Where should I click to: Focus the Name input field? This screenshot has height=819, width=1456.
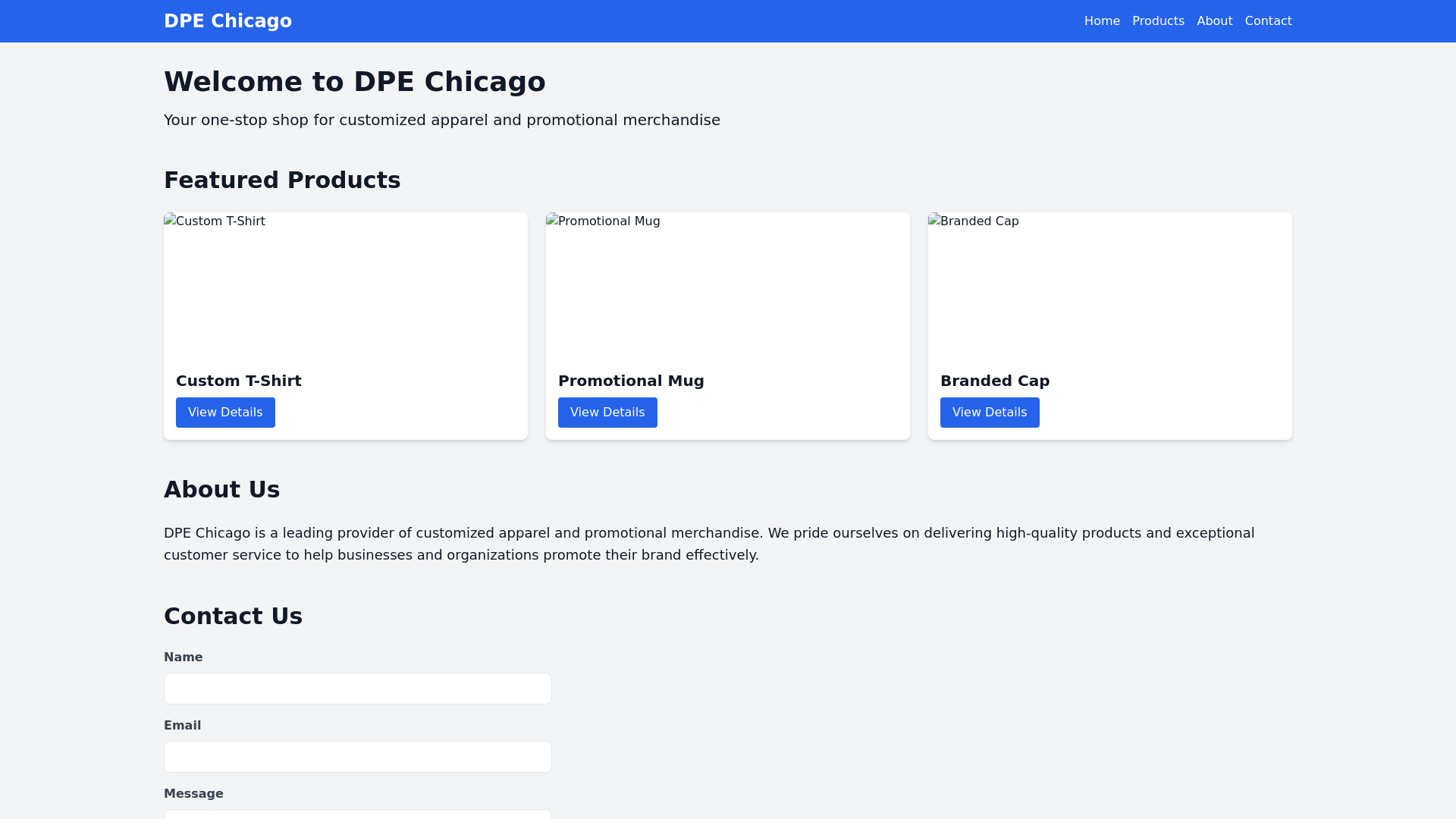tap(358, 689)
